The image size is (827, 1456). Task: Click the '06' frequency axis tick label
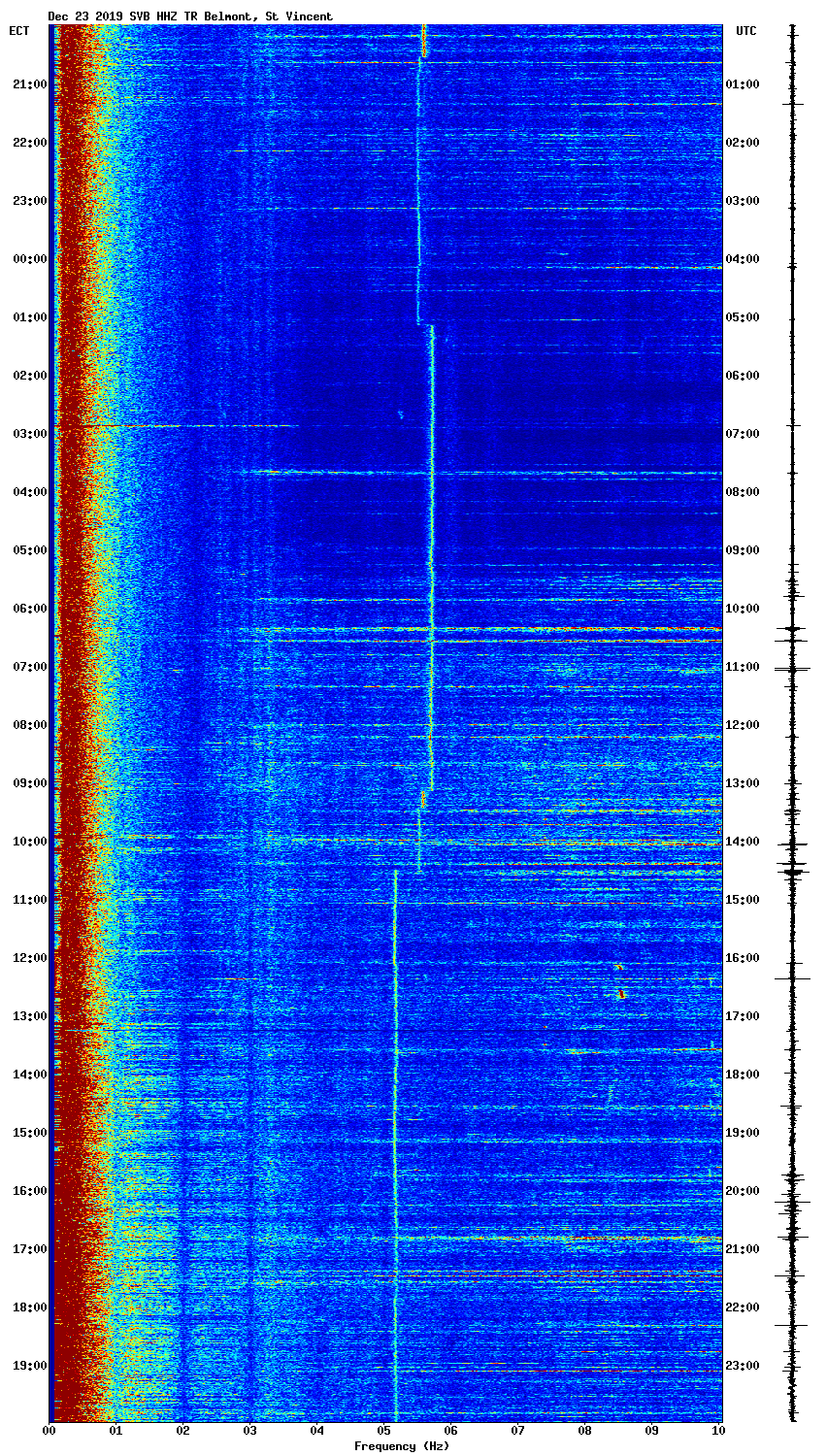pyautogui.click(x=450, y=1431)
